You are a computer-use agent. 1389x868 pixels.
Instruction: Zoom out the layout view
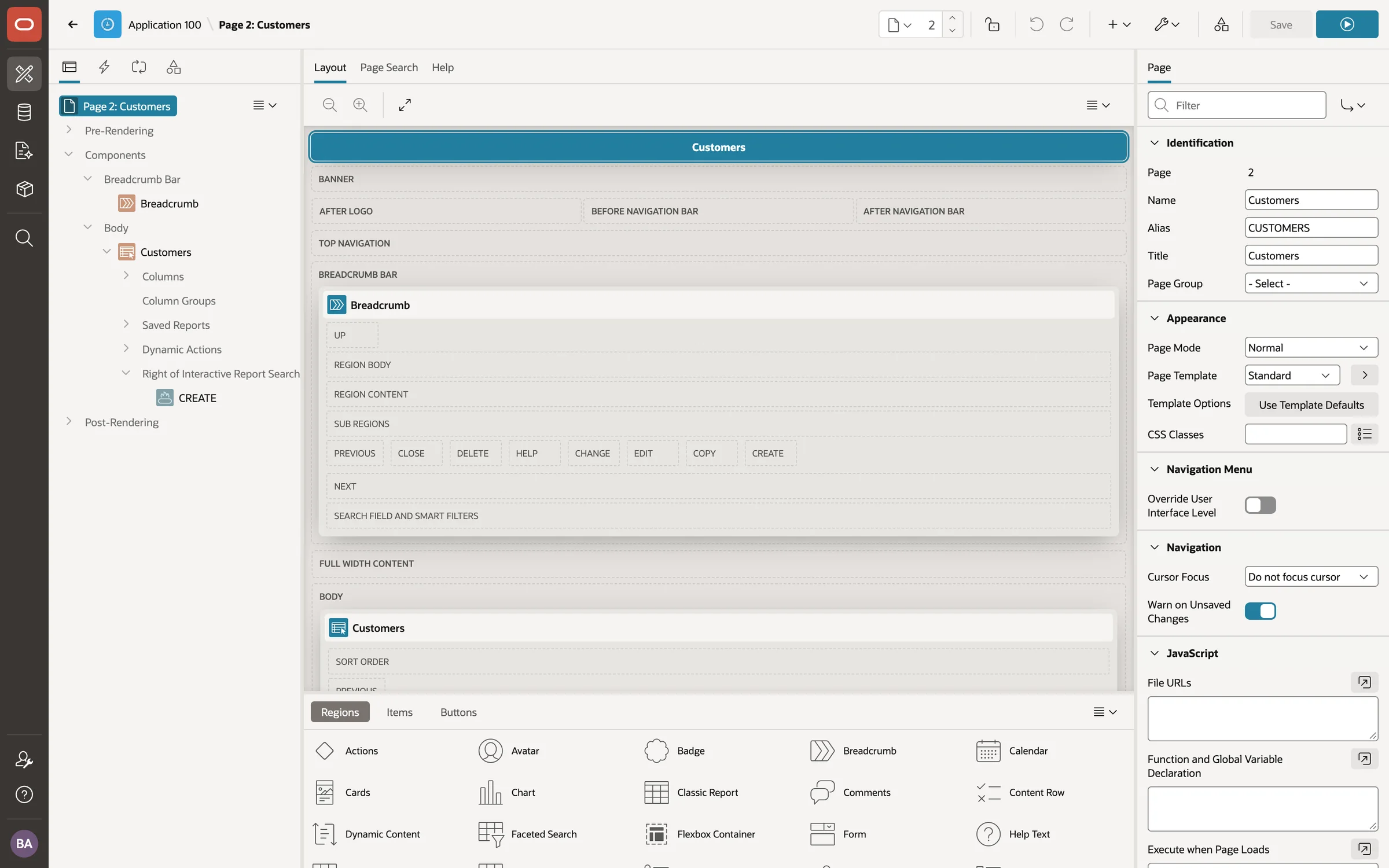(330, 105)
